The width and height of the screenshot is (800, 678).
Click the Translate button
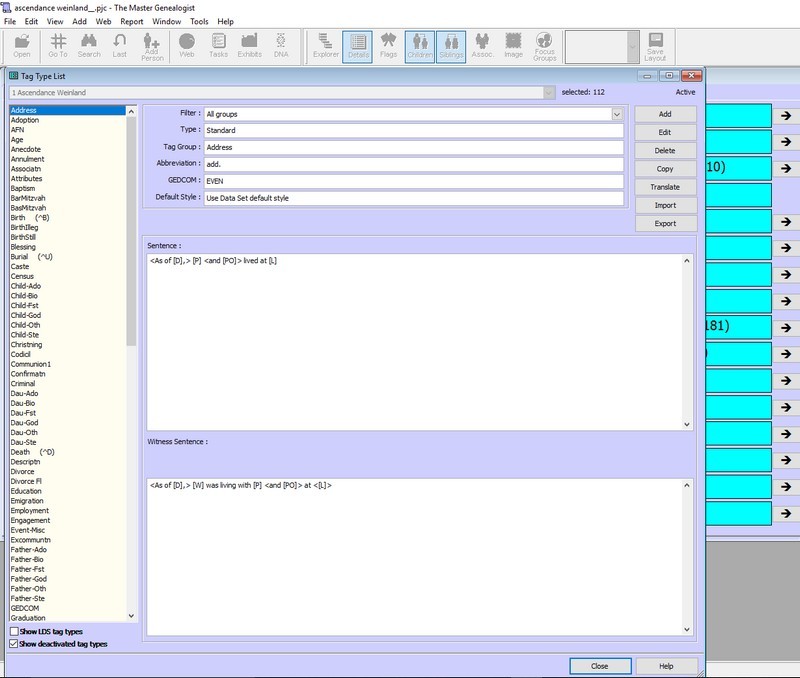665,187
